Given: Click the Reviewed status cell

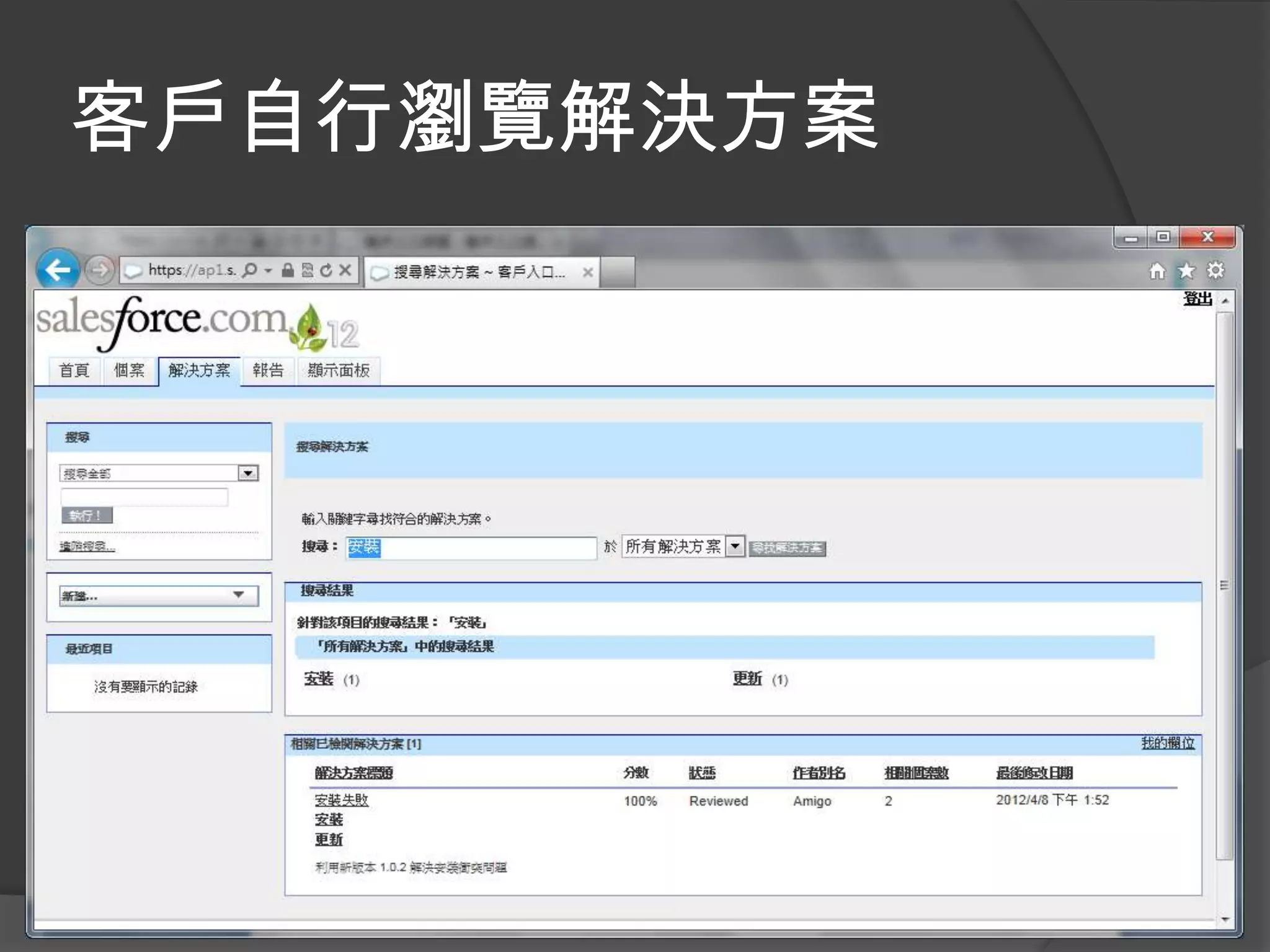Looking at the screenshot, I should coord(719,801).
